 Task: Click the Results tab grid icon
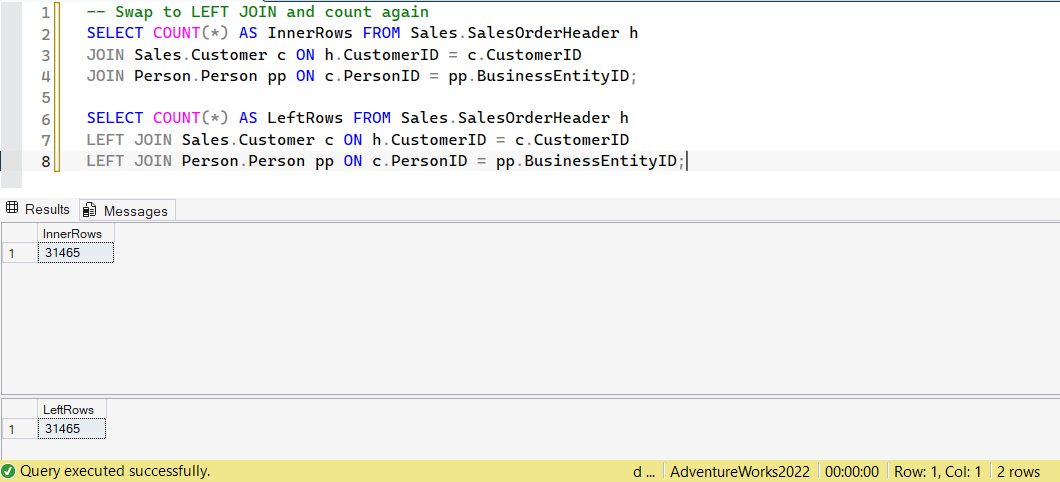pyautogui.click(x=11, y=209)
